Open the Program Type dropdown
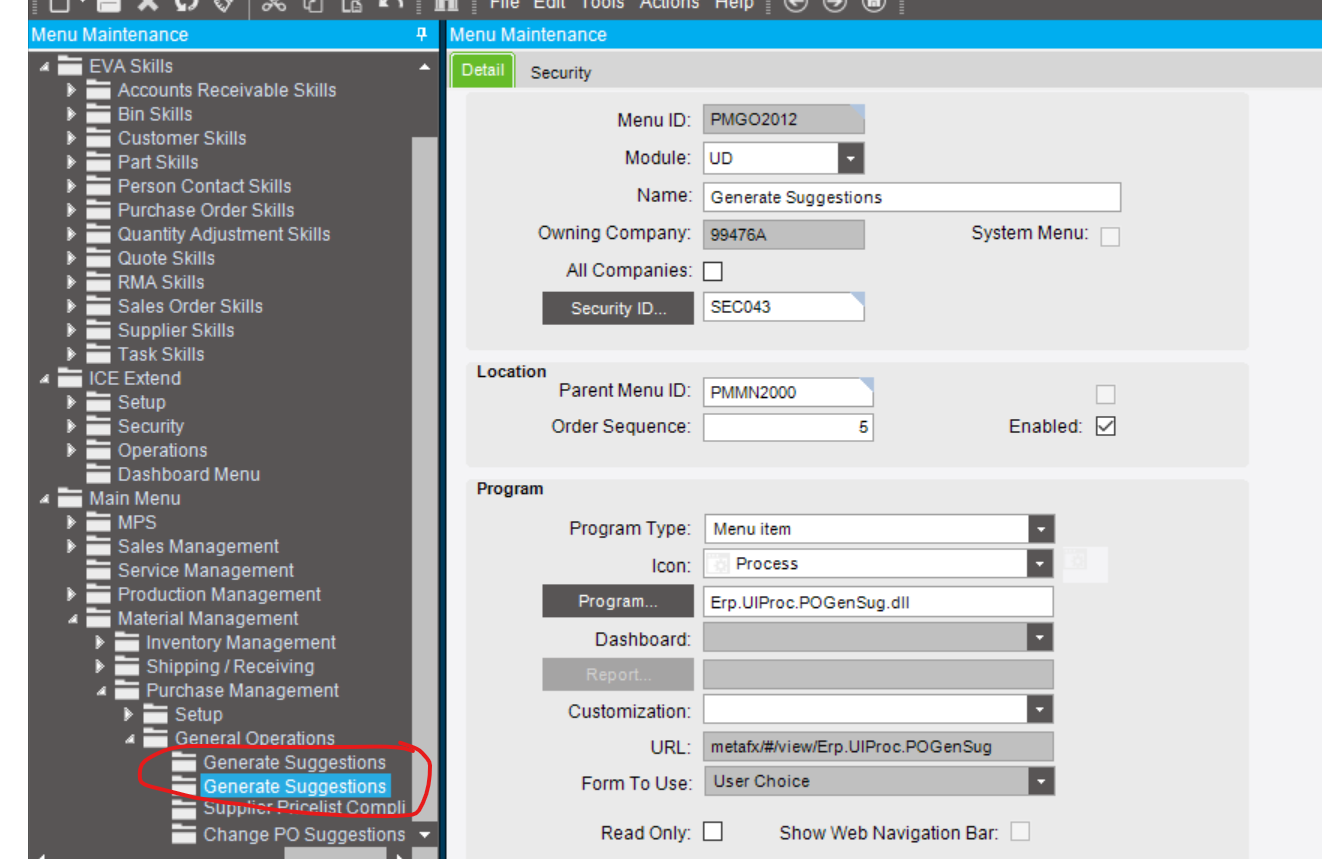The image size is (1322, 859). tap(1041, 529)
